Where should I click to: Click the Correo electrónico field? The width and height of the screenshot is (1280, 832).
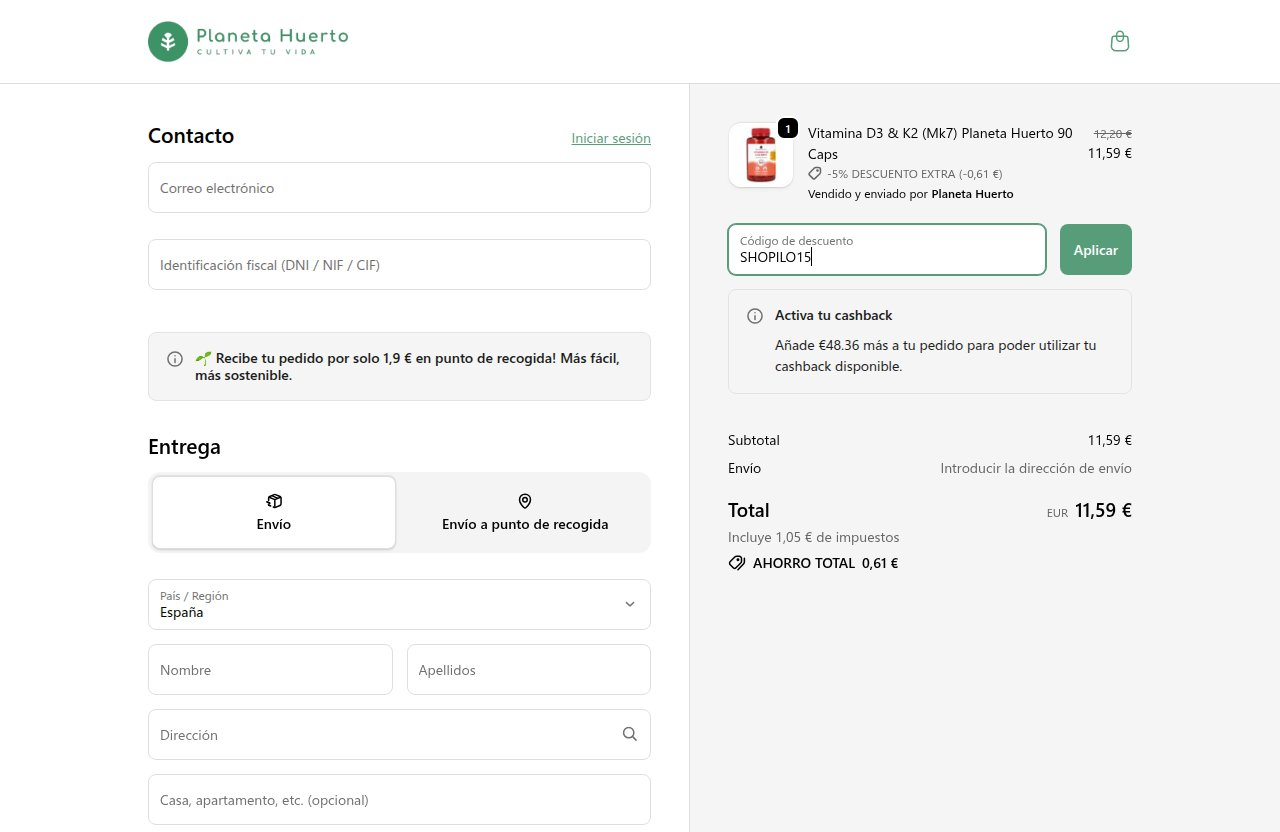coord(399,187)
